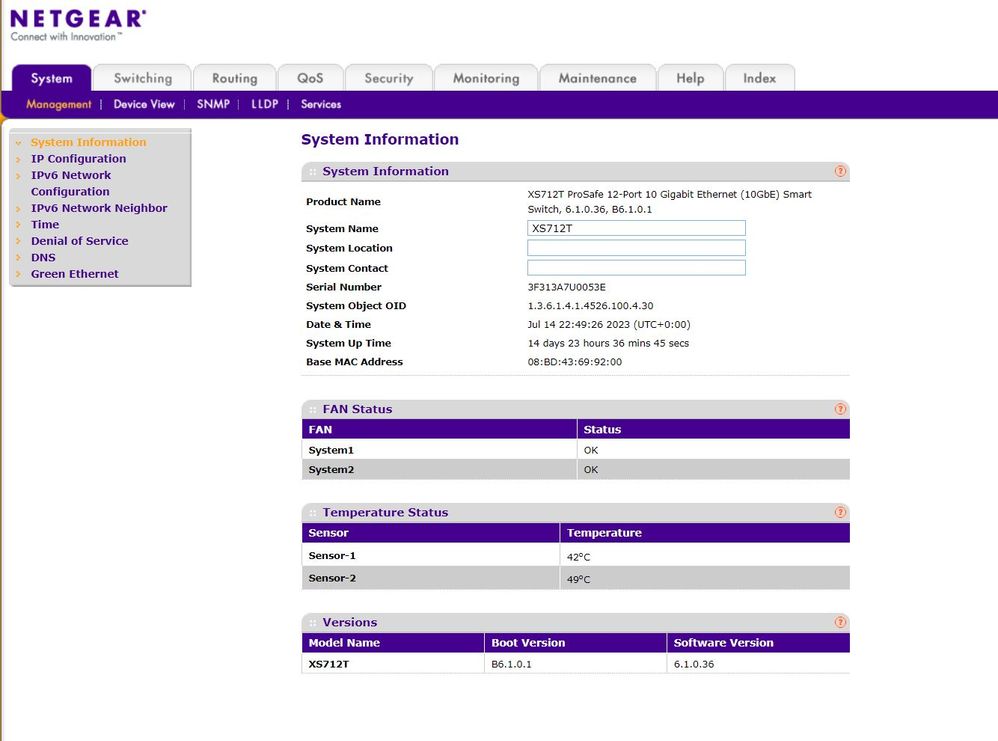Open the Device View submenu

click(x=144, y=104)
